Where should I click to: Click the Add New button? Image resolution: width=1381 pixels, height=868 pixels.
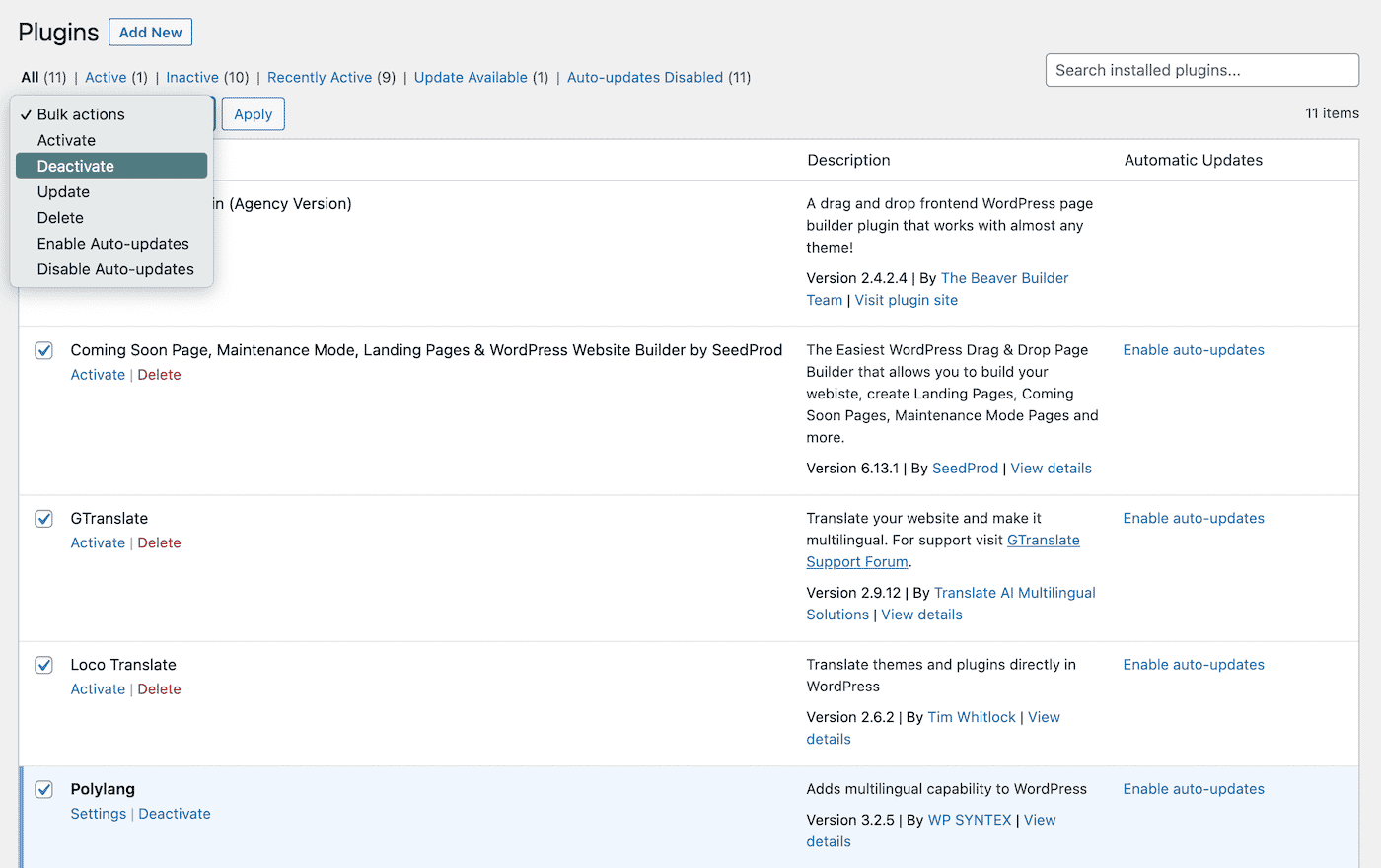150,32
